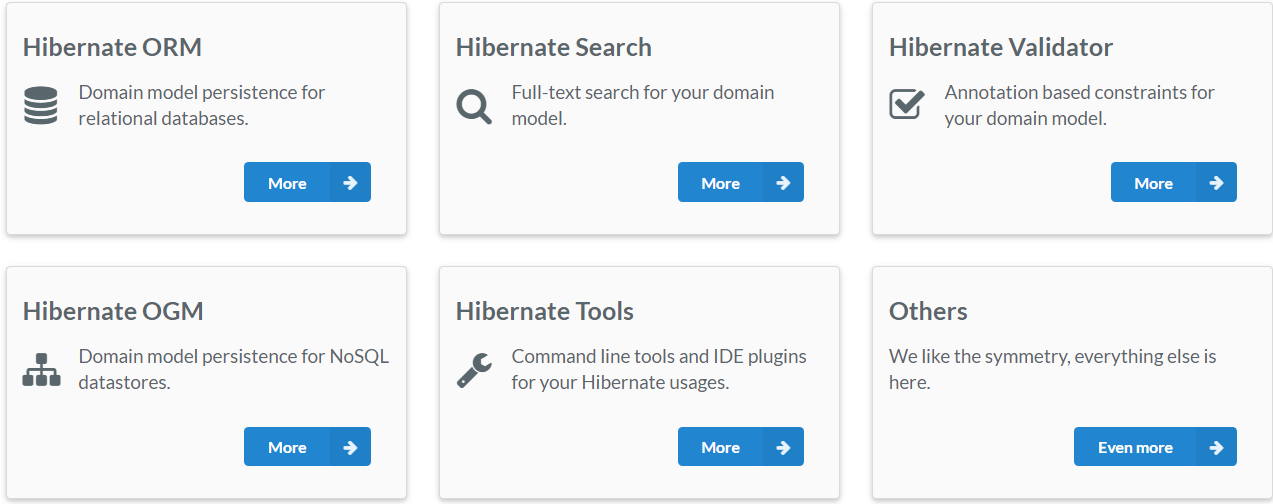Image resolution: width=1273 pixels, height=504 pixels.
Task: Click the arrow on Hibernate Search More button
Action: click(x=783, y=183)
